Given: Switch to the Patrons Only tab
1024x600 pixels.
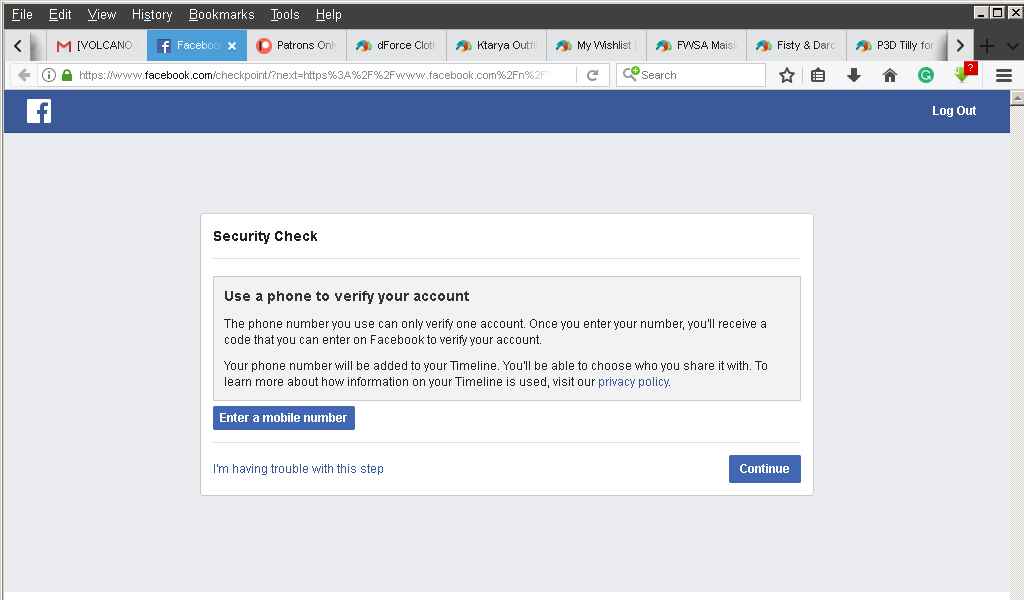Looking at the screenshot, I should (297, 45).
